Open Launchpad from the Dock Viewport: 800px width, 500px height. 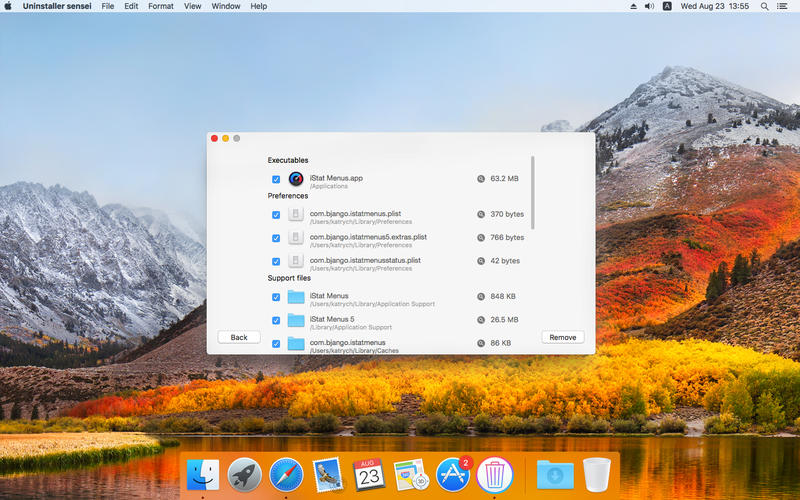coord(244,474)
